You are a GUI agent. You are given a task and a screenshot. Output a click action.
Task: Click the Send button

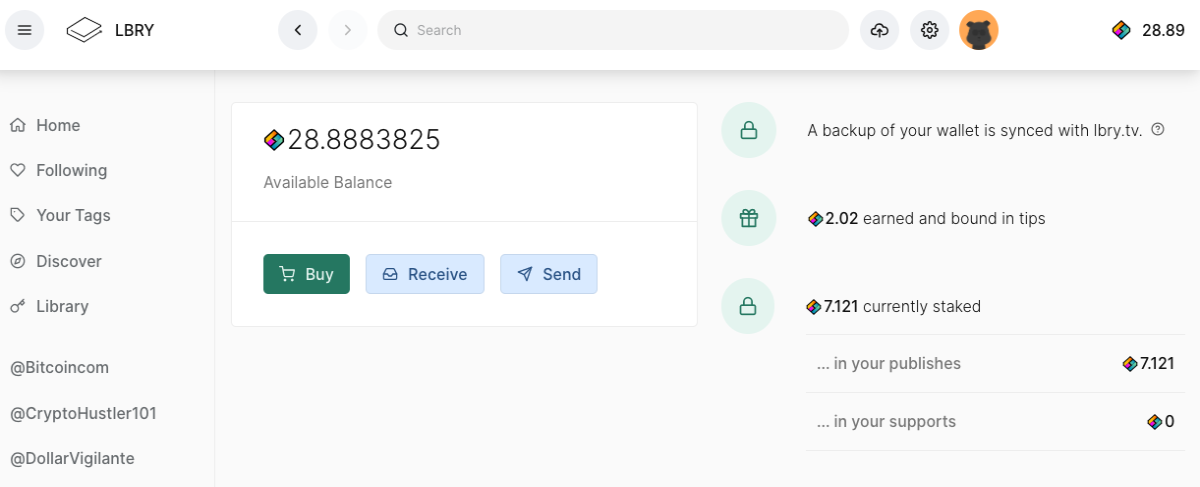pos(548,274)
